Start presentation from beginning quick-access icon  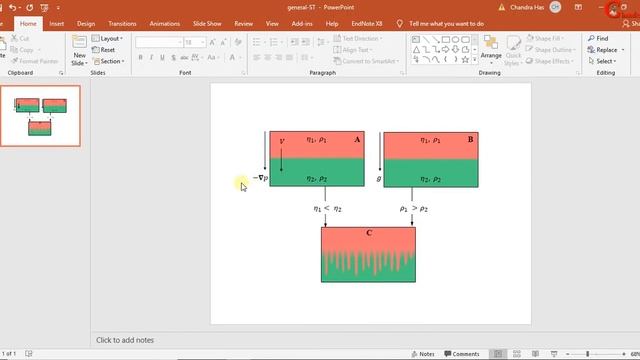(44, 7)
